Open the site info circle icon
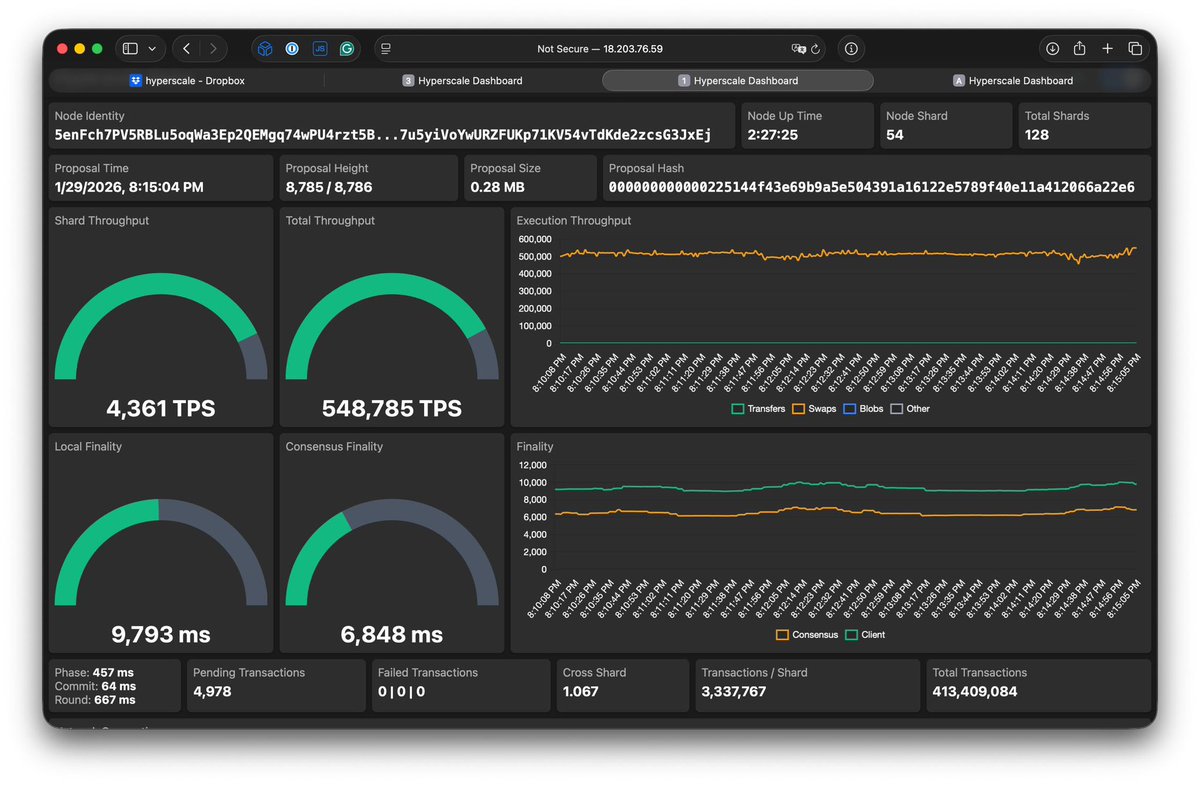The height and width of the screenshot is (785, 1200). [x=851, y=48]
